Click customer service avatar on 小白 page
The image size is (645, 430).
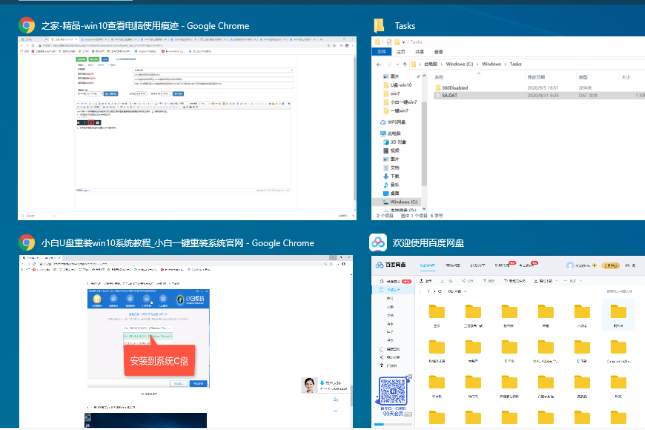[x=309, y=385]
